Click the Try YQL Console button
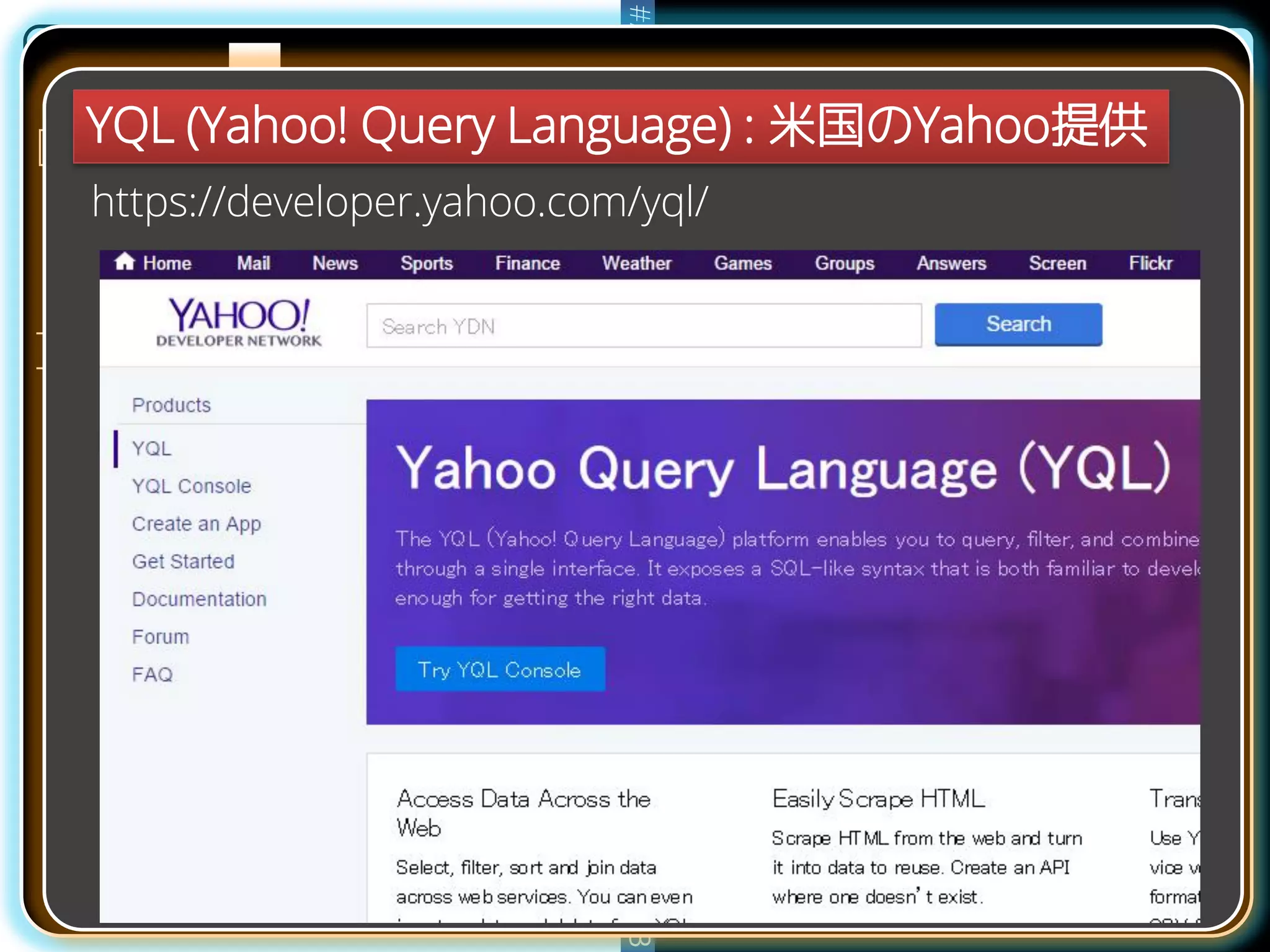 [500, 669]
